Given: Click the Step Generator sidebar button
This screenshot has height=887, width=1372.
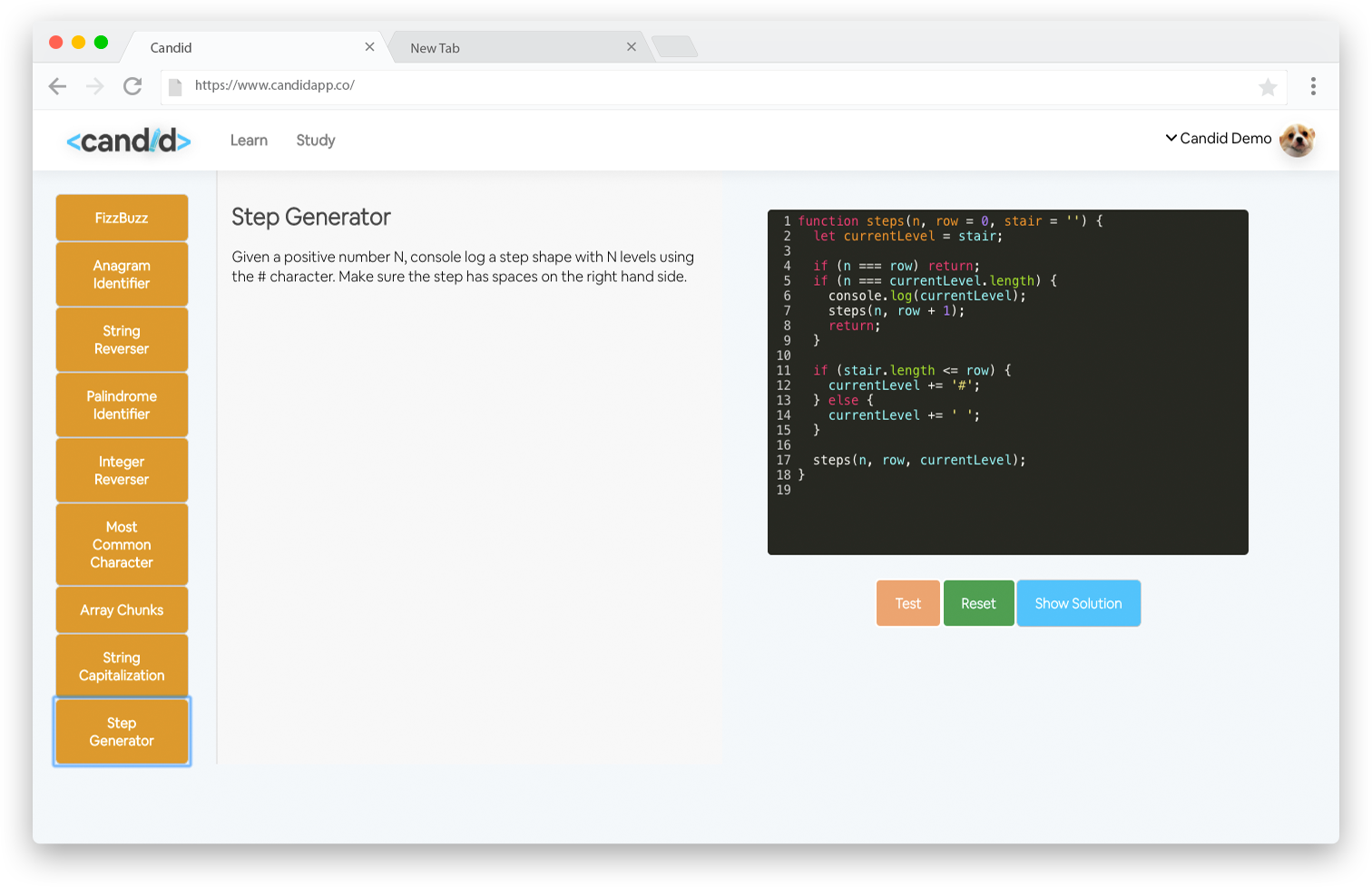Looking at the screenshot, I should click(x=122, y=731).
